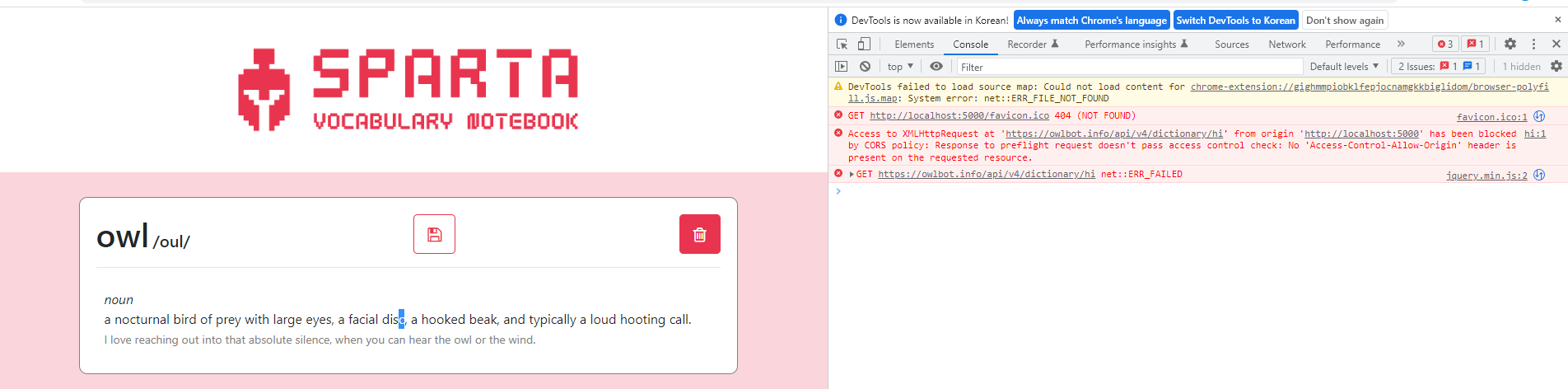This screenshot has height=389, width=1568.
Task: Open the Recorder tab
Action: pyautogui.click(x=1033, y=45)
